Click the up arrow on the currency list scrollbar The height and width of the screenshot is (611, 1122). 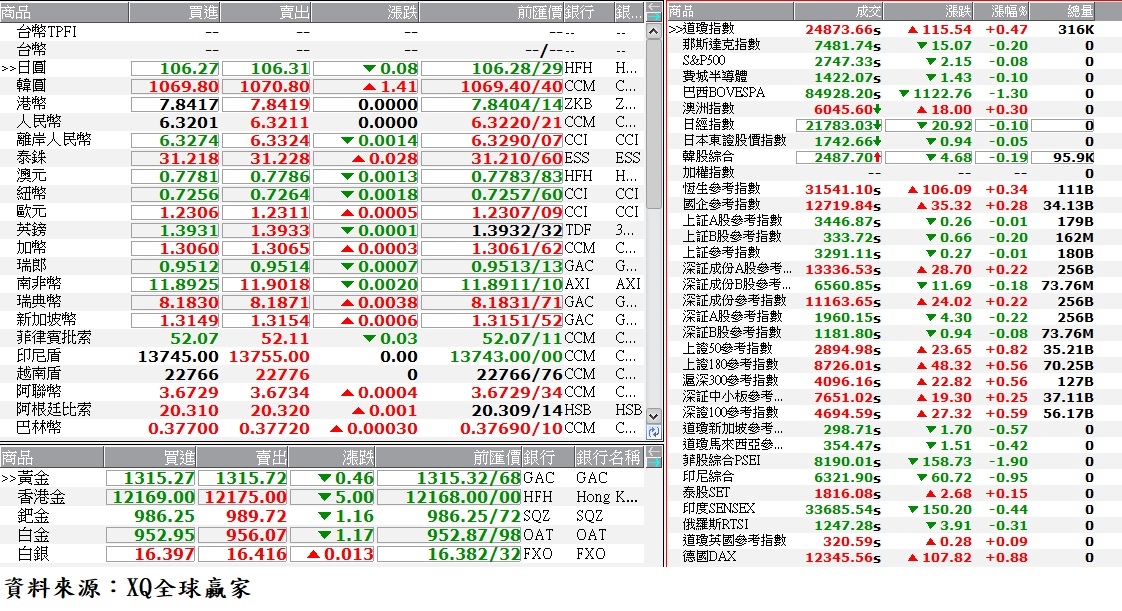654,31
